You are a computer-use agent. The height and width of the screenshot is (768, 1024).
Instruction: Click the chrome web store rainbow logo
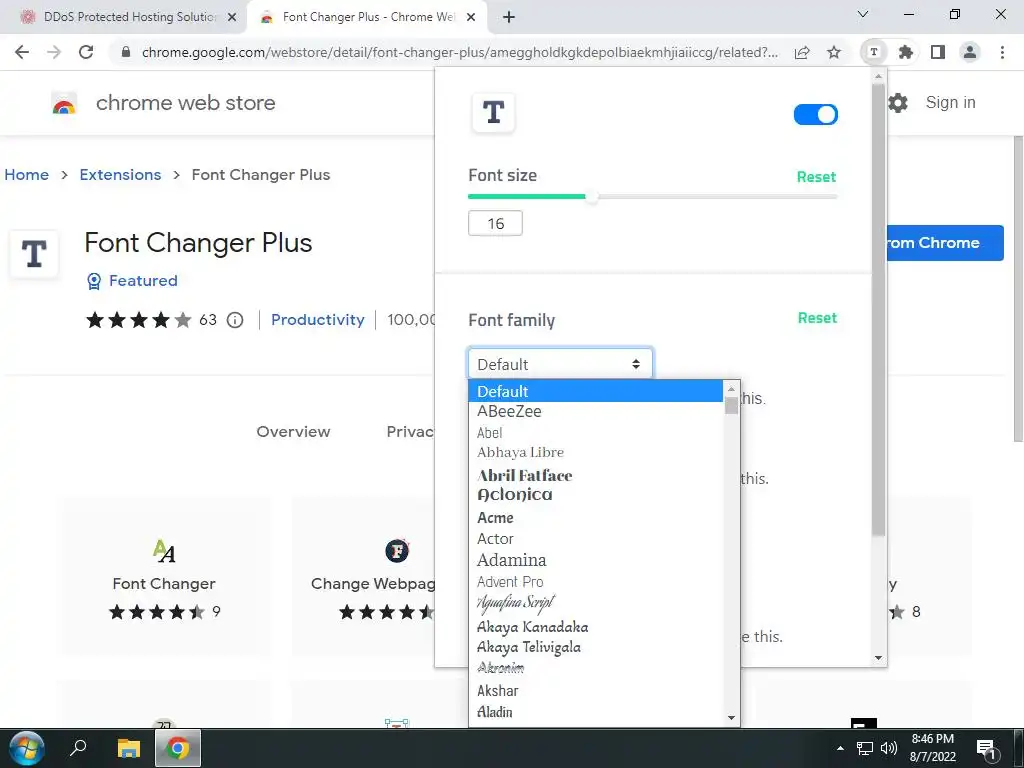click(64, 103)
